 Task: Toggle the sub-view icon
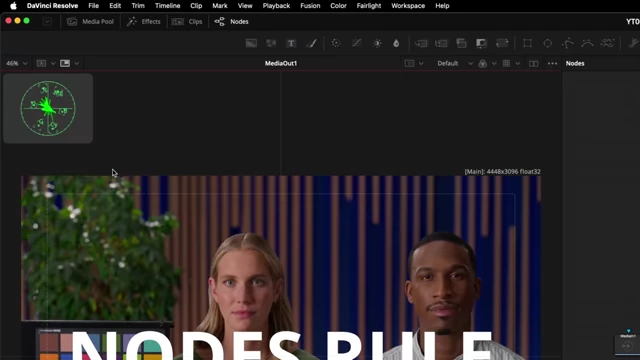click(x=65, y=63)
